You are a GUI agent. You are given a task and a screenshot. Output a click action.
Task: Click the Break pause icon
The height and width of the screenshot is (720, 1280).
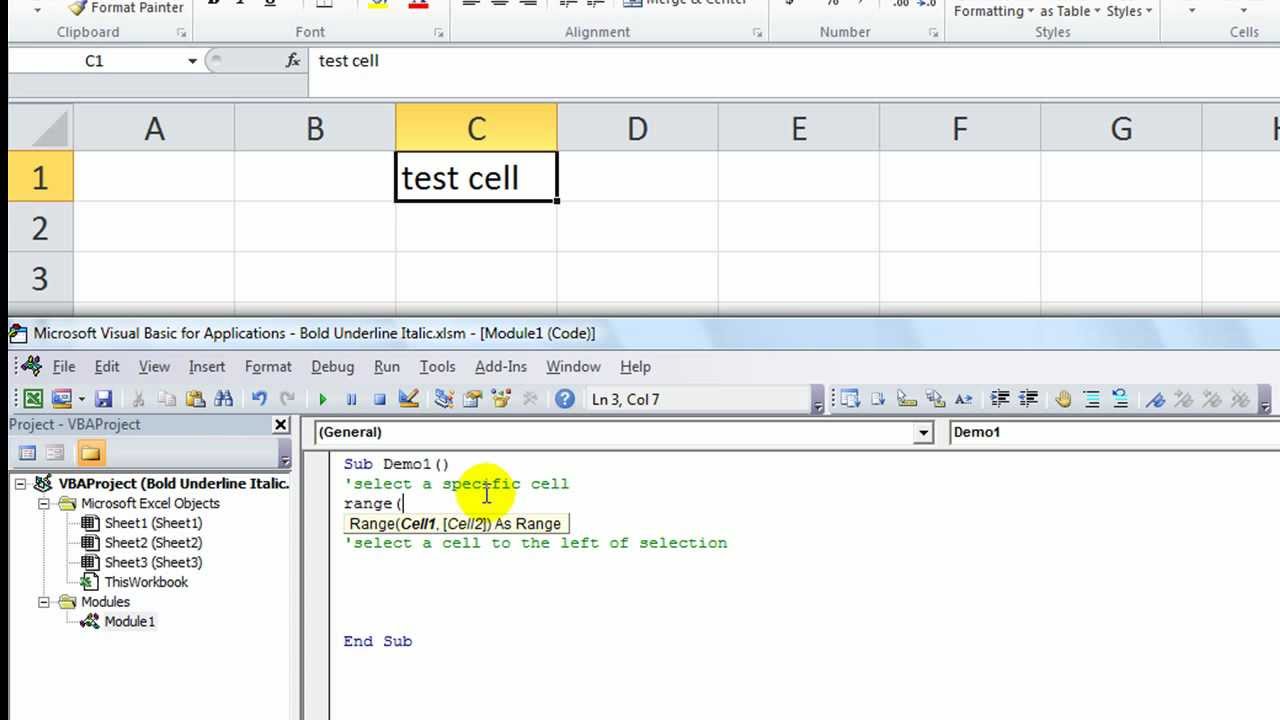click(x=351, y=399)
